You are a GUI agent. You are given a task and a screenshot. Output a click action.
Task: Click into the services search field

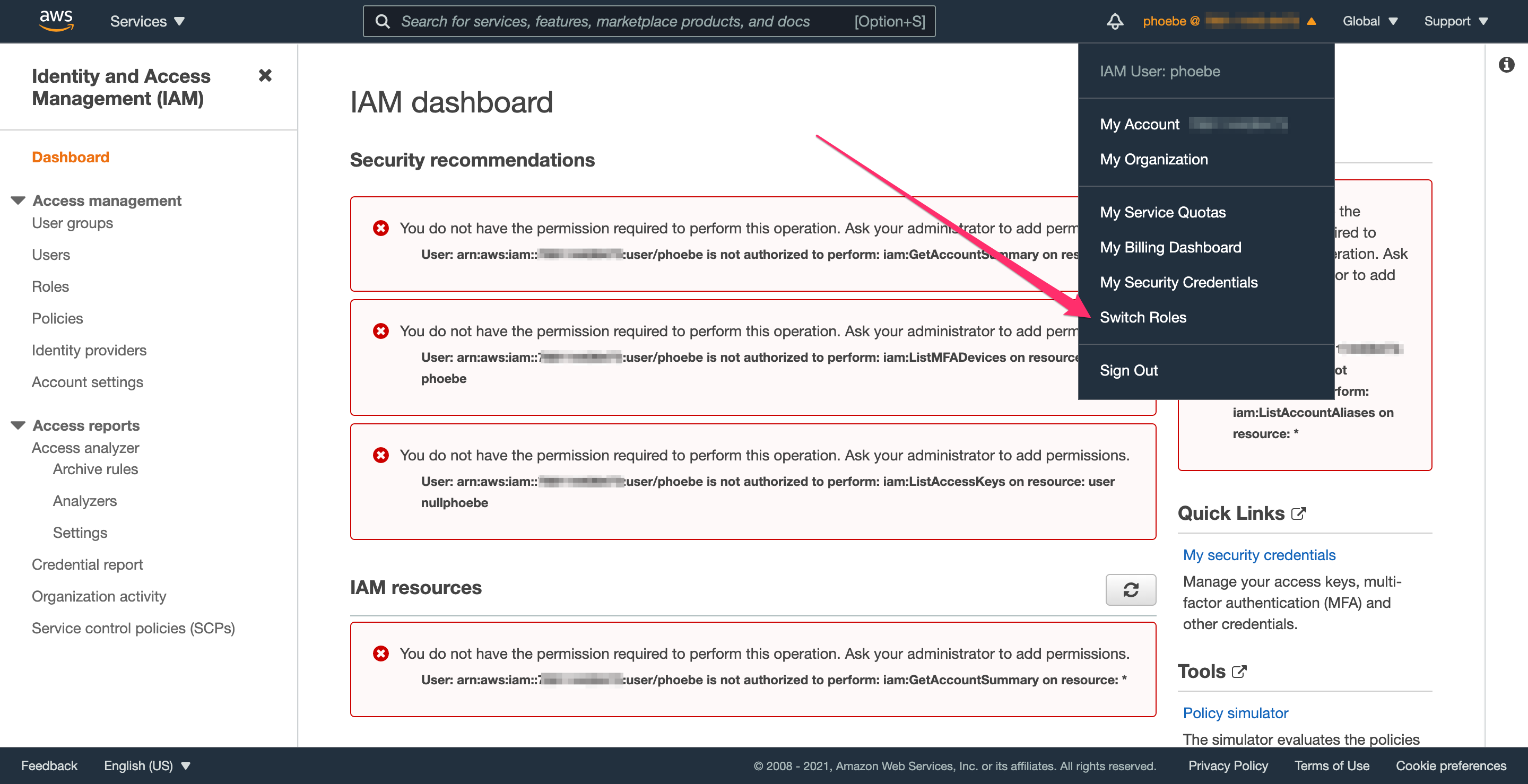[649, 21]
